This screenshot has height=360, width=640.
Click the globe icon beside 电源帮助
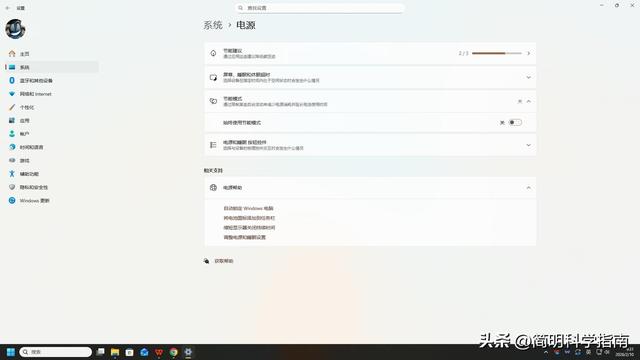point(213,188)
